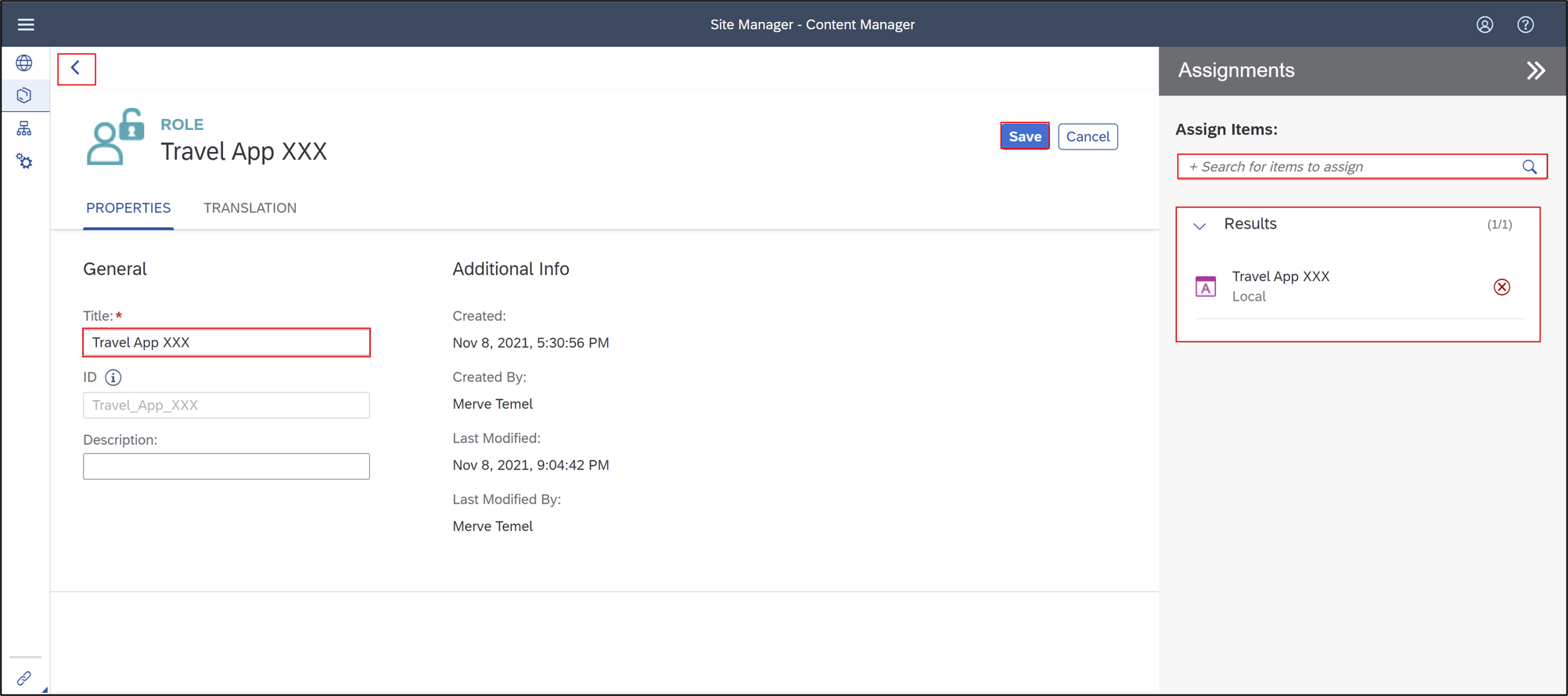Remove the Travel App XXX assignment
This screenshot has width=1568, height=696.
[x=1501, y=287]
